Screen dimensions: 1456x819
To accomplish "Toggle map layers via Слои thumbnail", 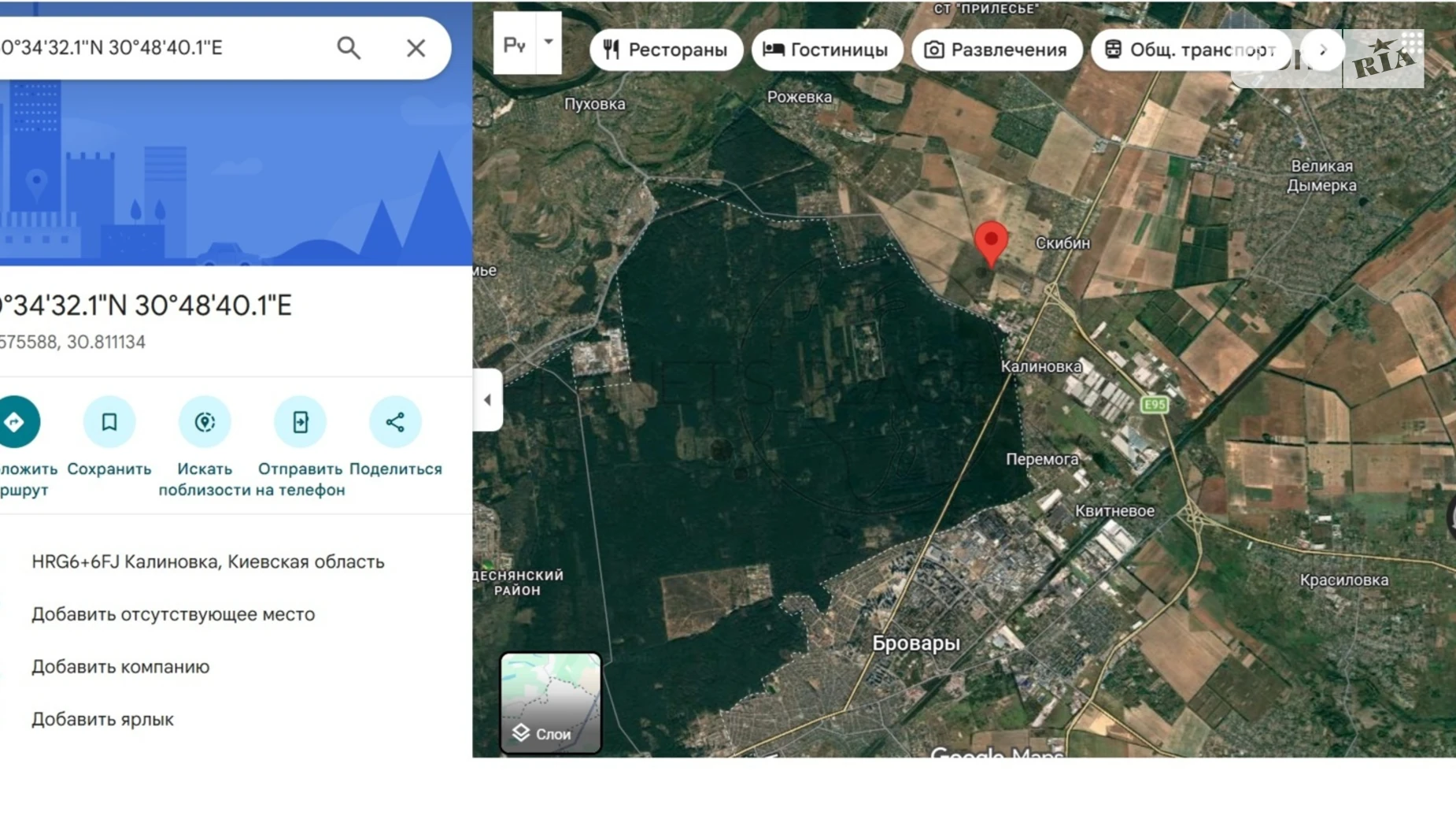I will click(551, 703).
